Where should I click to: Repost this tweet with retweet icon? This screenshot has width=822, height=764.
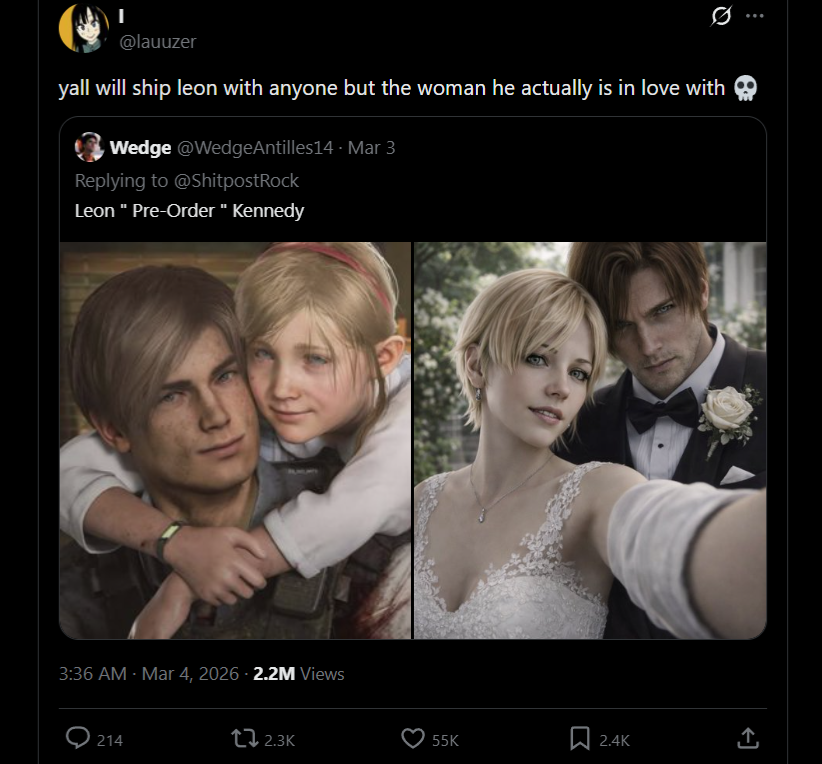245,739
